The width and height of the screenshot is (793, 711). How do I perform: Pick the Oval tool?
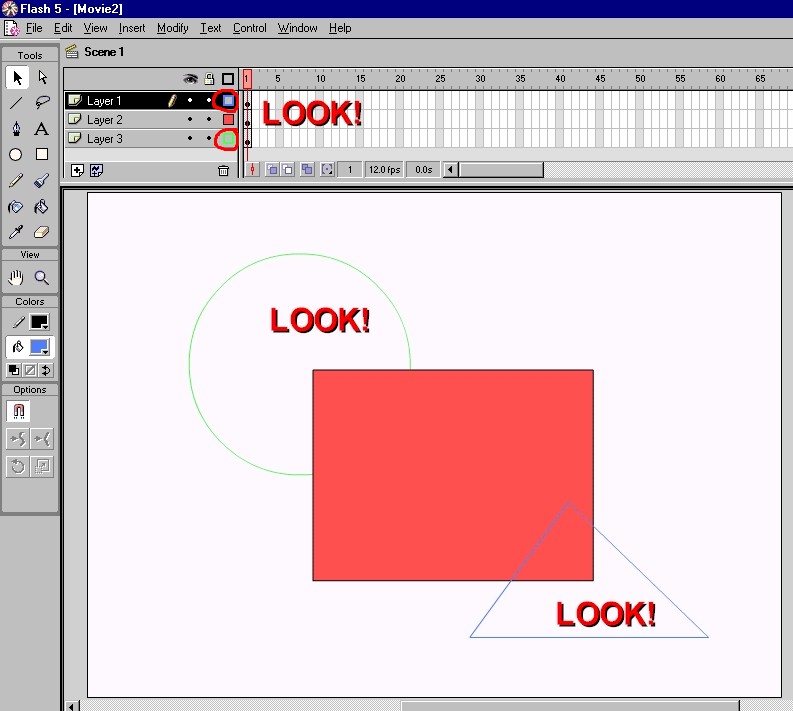point(16,155)
